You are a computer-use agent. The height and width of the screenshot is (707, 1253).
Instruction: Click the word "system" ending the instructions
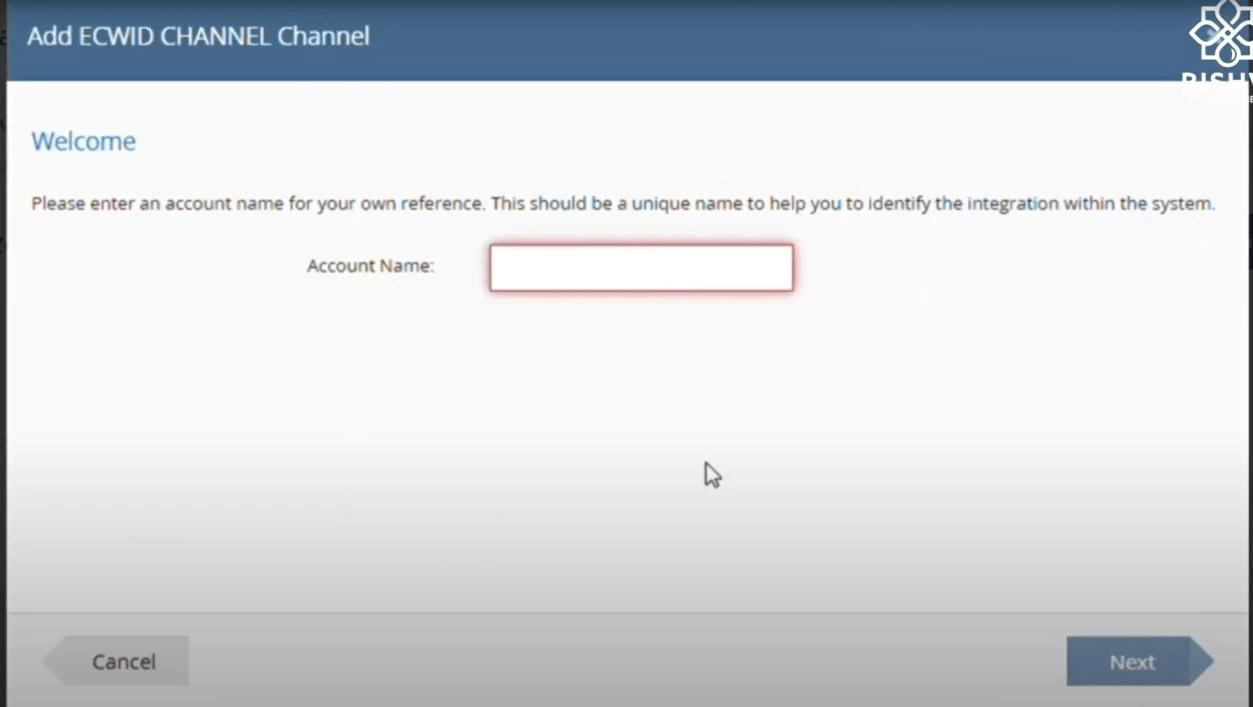[1183, 203]
